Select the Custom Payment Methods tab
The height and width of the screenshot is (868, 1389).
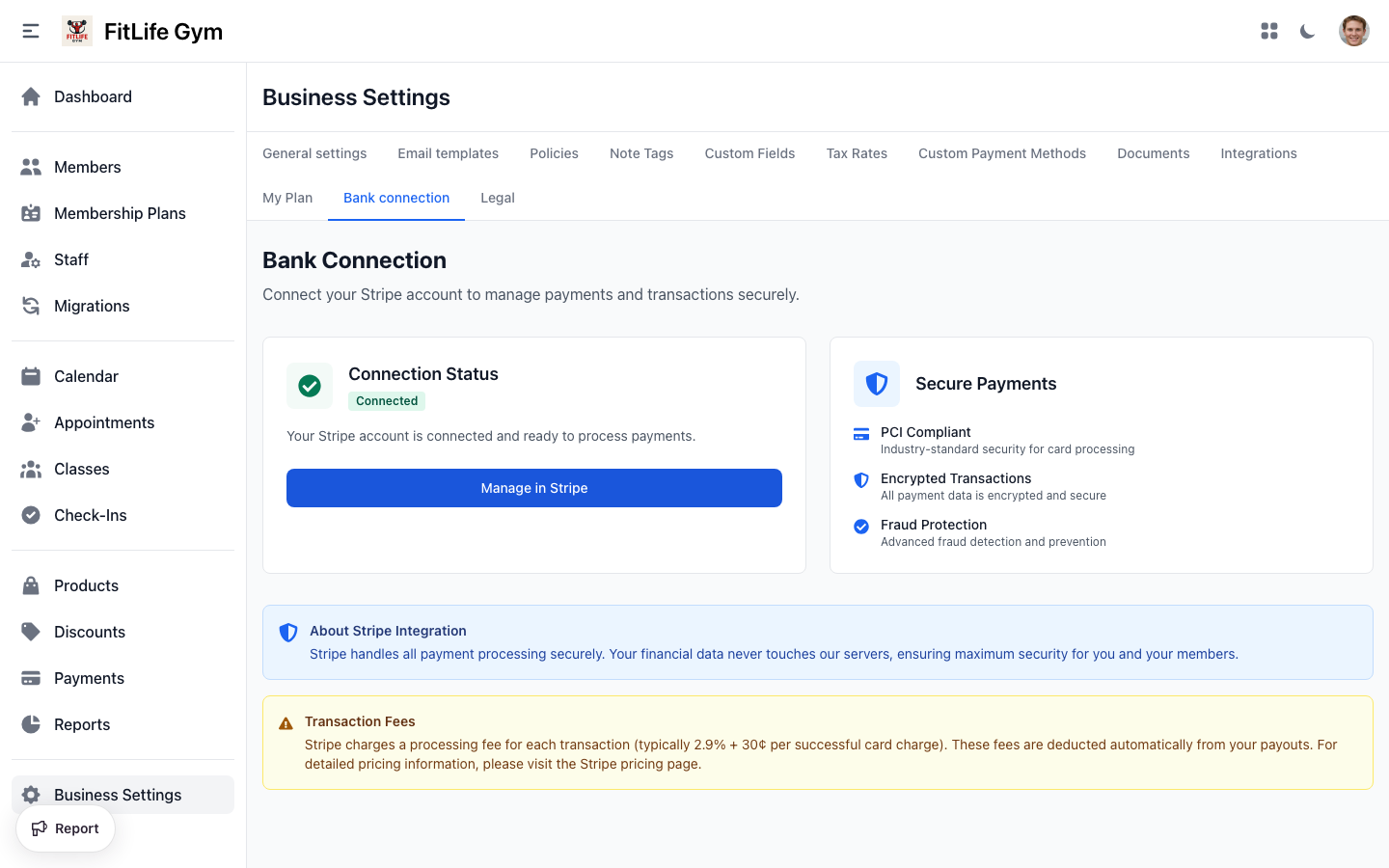pos(1002,153)
